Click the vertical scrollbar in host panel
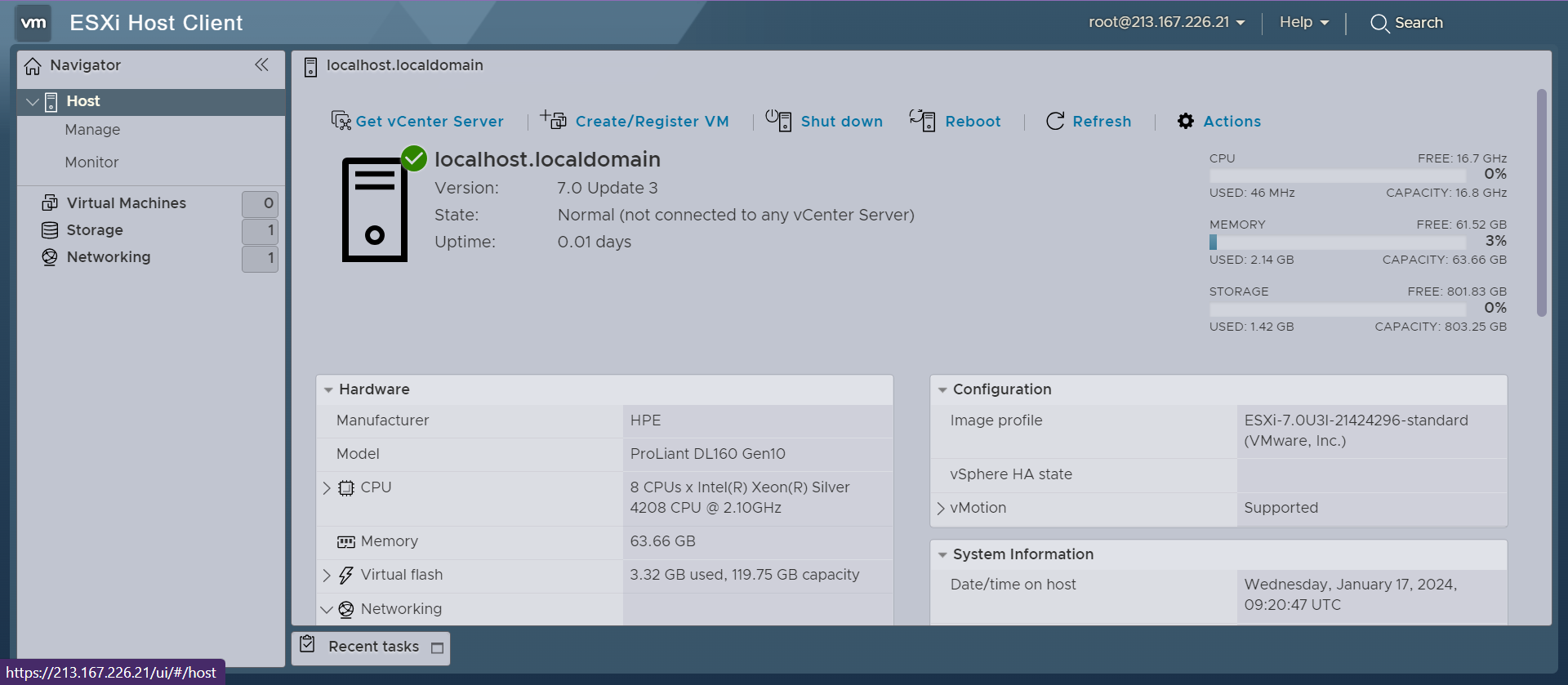Image resolution: width=1568 pixels, height=685 pixels. tap(1542, 202)
